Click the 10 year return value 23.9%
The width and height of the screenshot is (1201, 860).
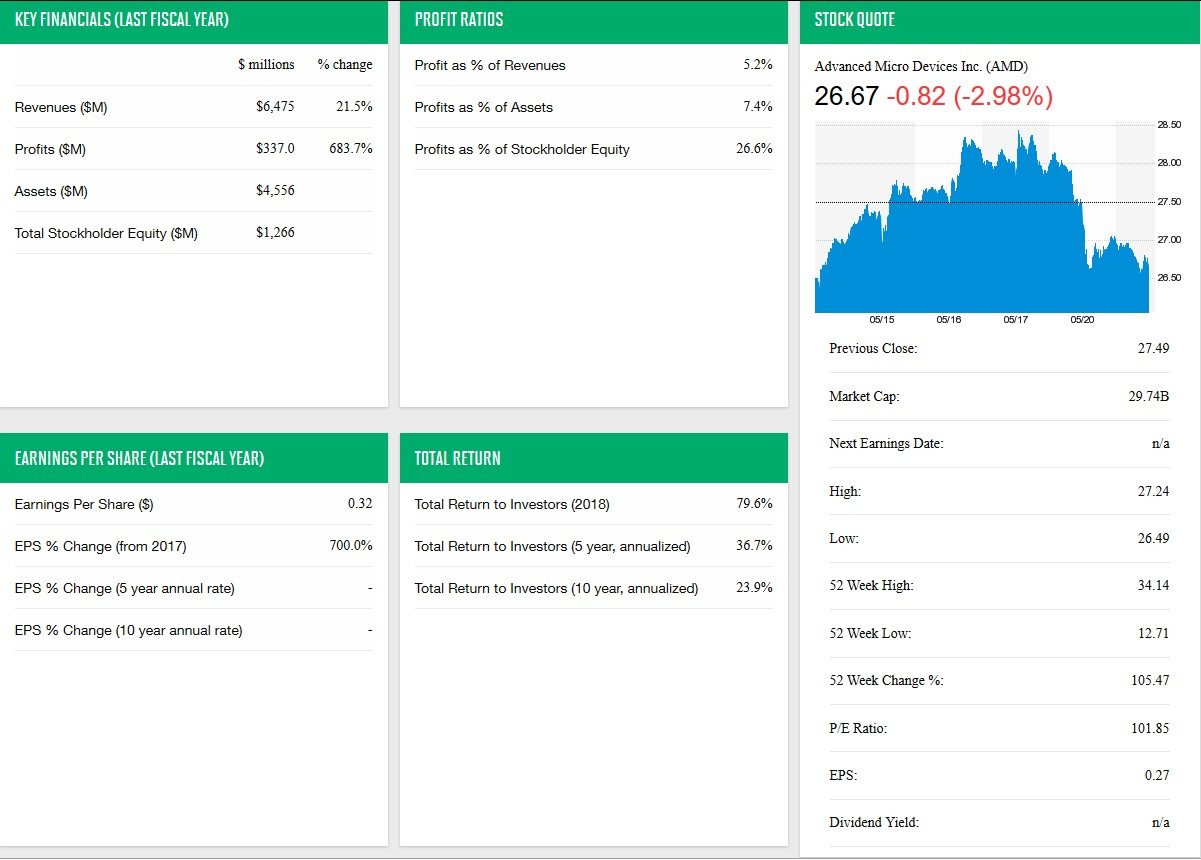point(754,588)
